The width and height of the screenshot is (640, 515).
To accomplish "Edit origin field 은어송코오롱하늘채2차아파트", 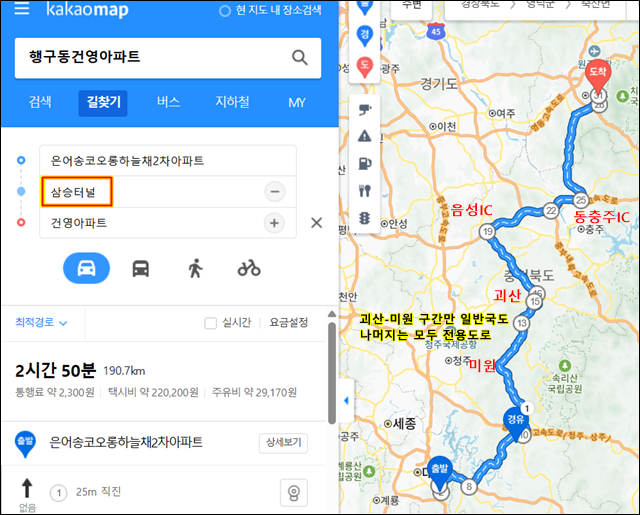I will pyautogui.click(x=168, y=161).
